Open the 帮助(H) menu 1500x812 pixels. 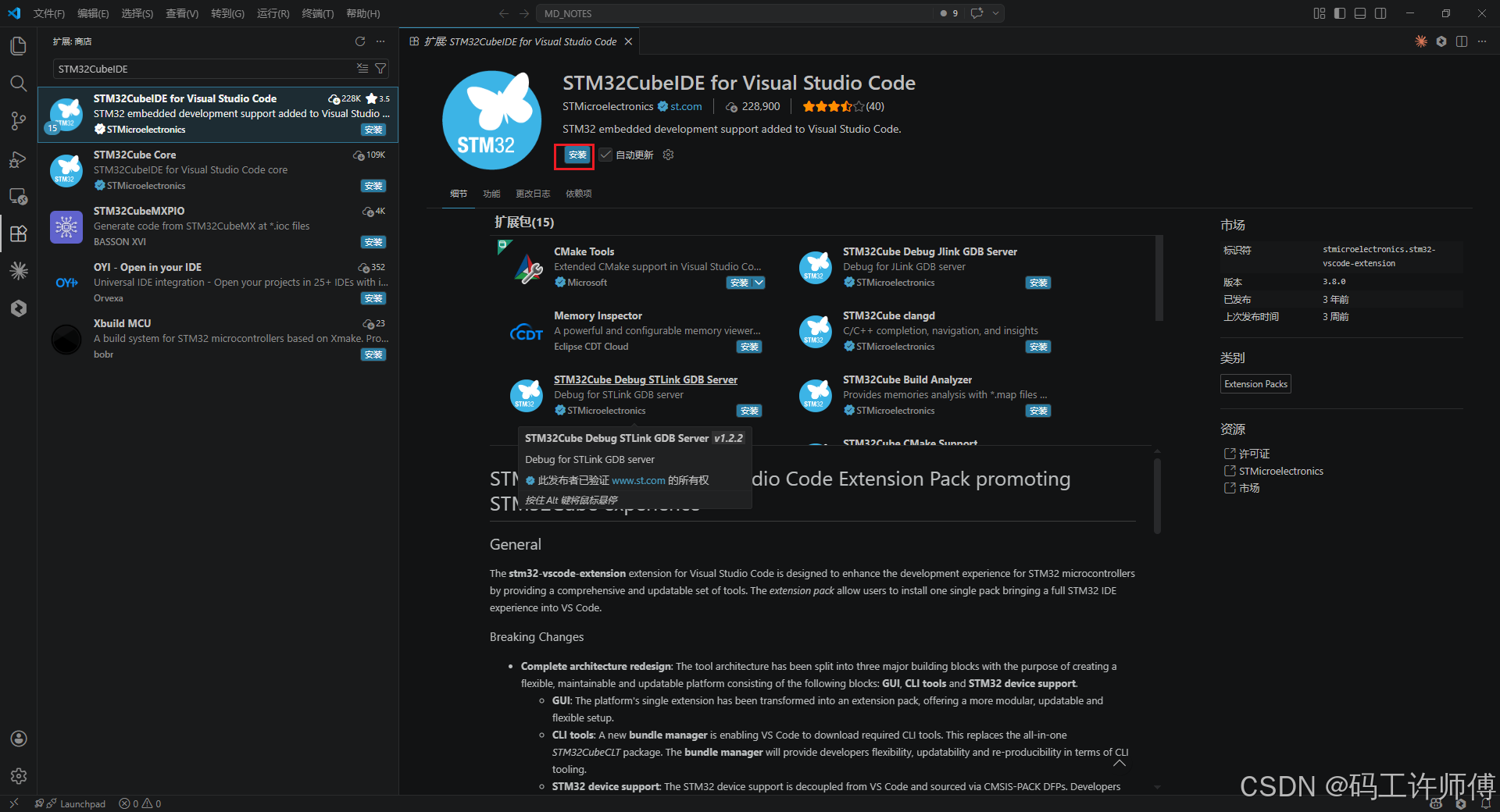coord(363,13)
